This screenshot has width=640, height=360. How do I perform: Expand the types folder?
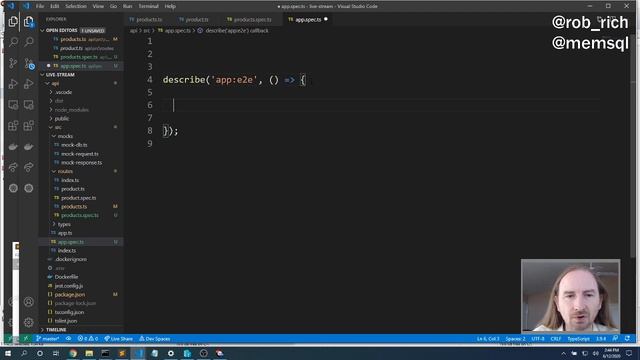coord(54,224)
